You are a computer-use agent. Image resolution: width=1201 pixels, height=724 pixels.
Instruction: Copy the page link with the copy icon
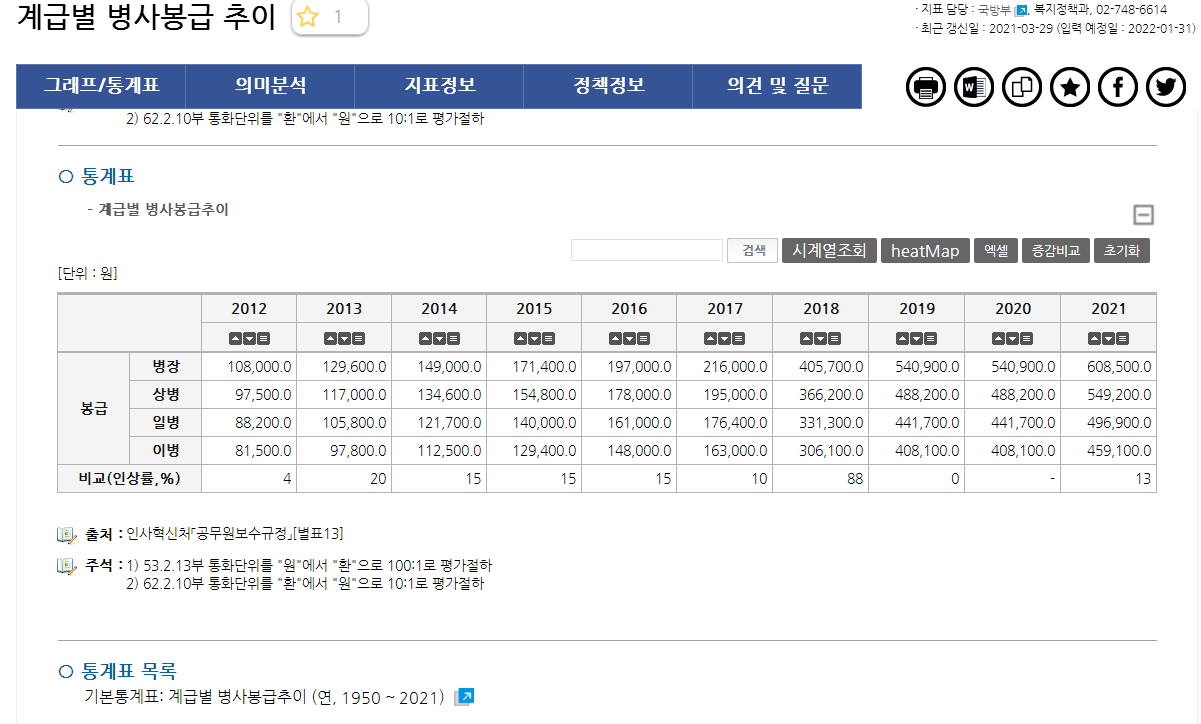(x=1022, y=88)
